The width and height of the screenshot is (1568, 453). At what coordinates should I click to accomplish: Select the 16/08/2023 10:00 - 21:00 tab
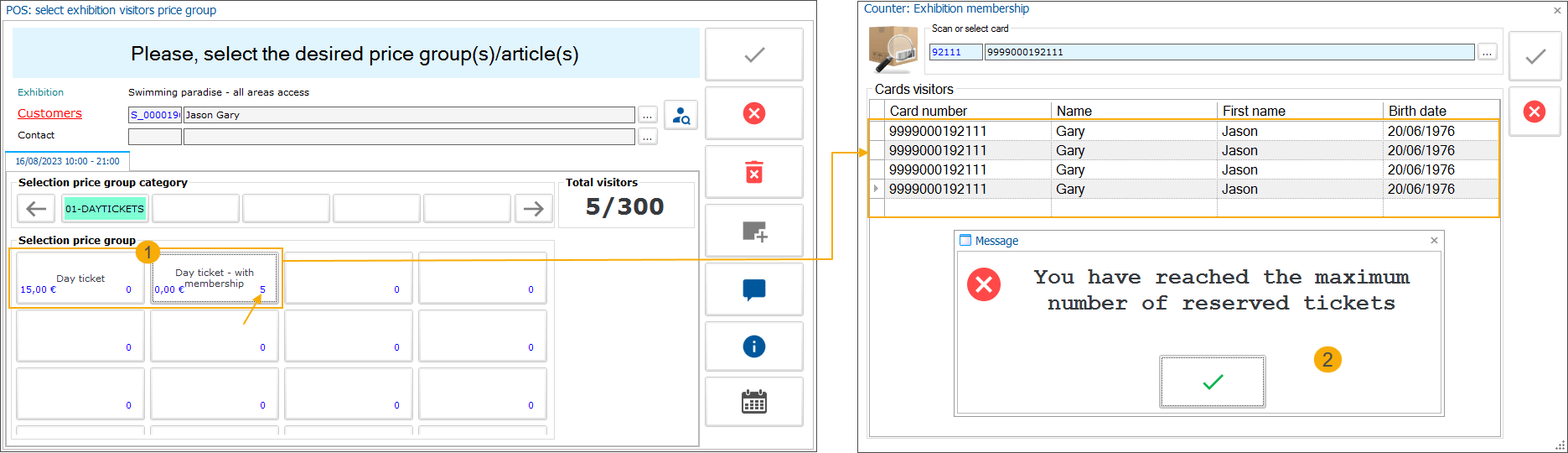pyautogui.click(x=67, y=161)
